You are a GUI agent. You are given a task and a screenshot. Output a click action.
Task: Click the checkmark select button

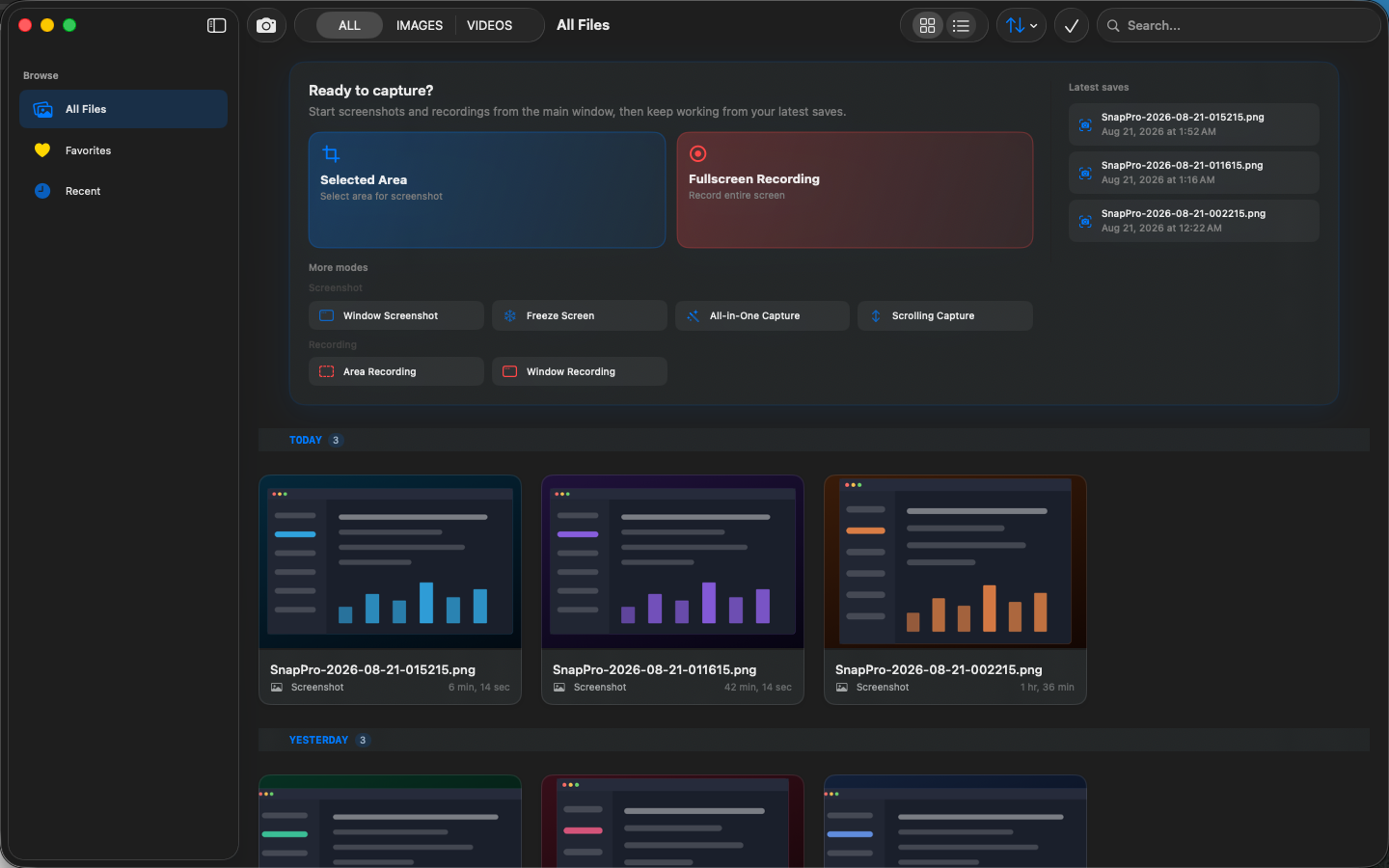[x=1072, y=26]
